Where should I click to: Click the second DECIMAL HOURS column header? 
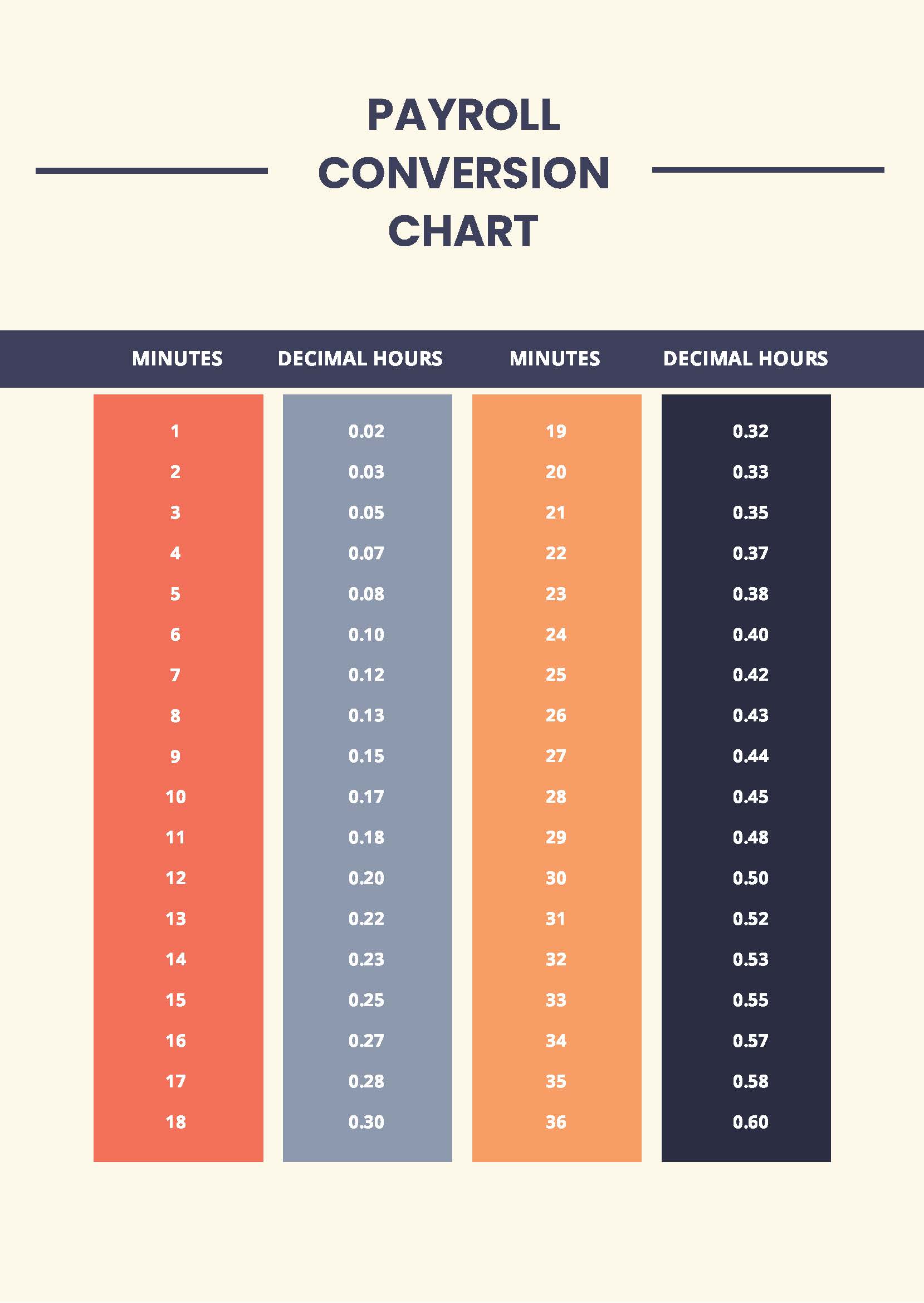745,358
